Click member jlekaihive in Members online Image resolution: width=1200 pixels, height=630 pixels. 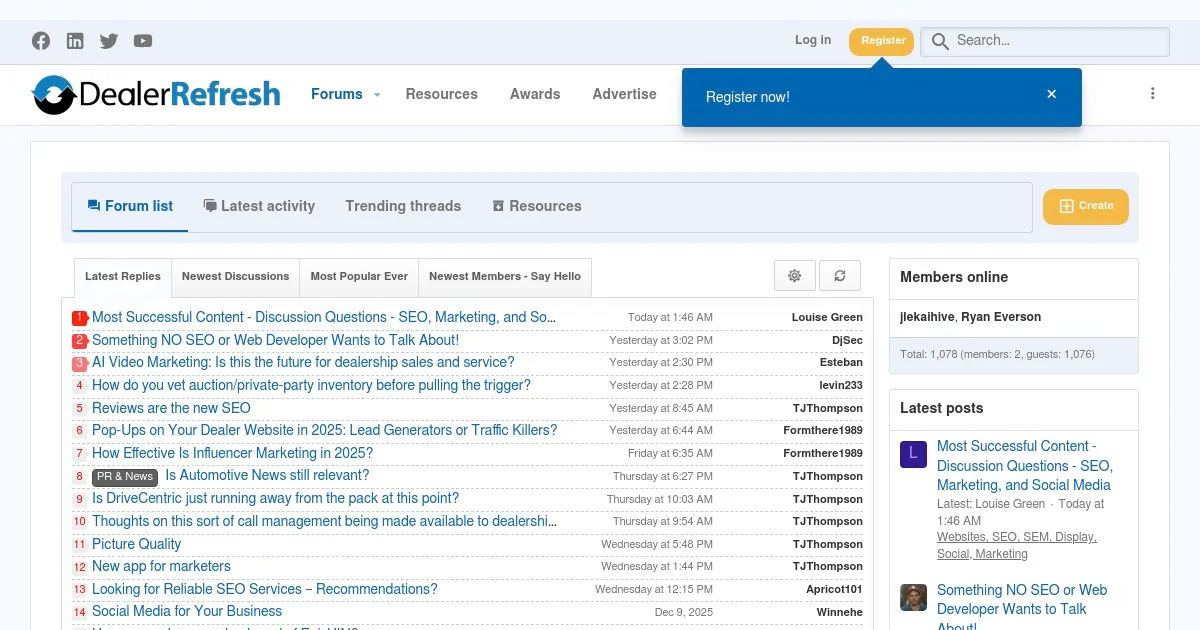pos(925,317)
